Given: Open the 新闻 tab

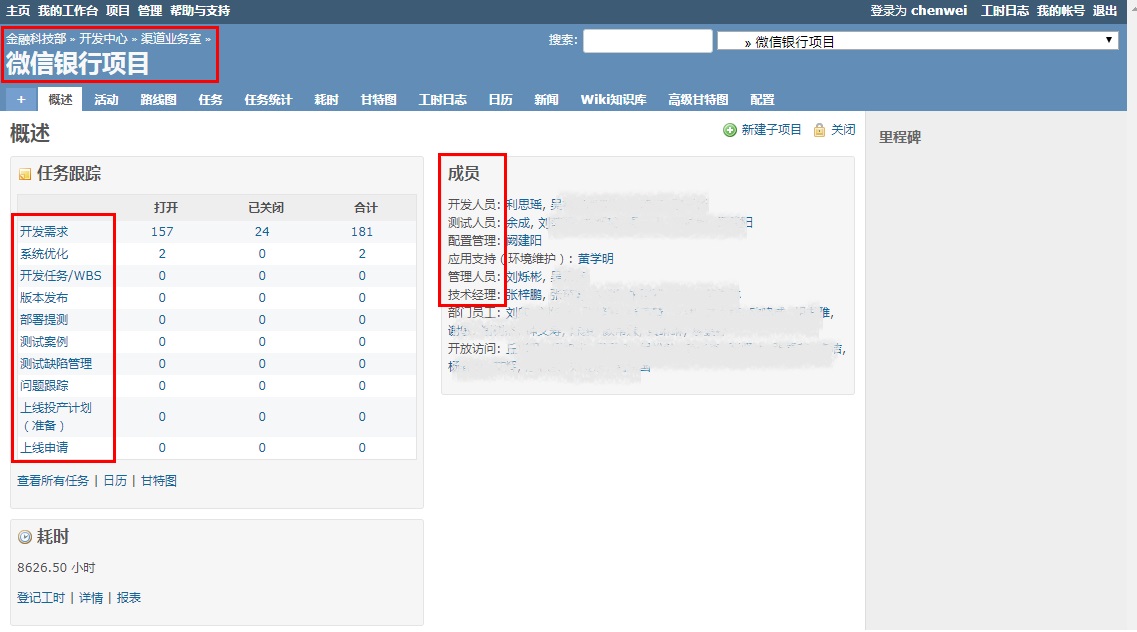Looking at the screenshot, I should click(546, 99).
